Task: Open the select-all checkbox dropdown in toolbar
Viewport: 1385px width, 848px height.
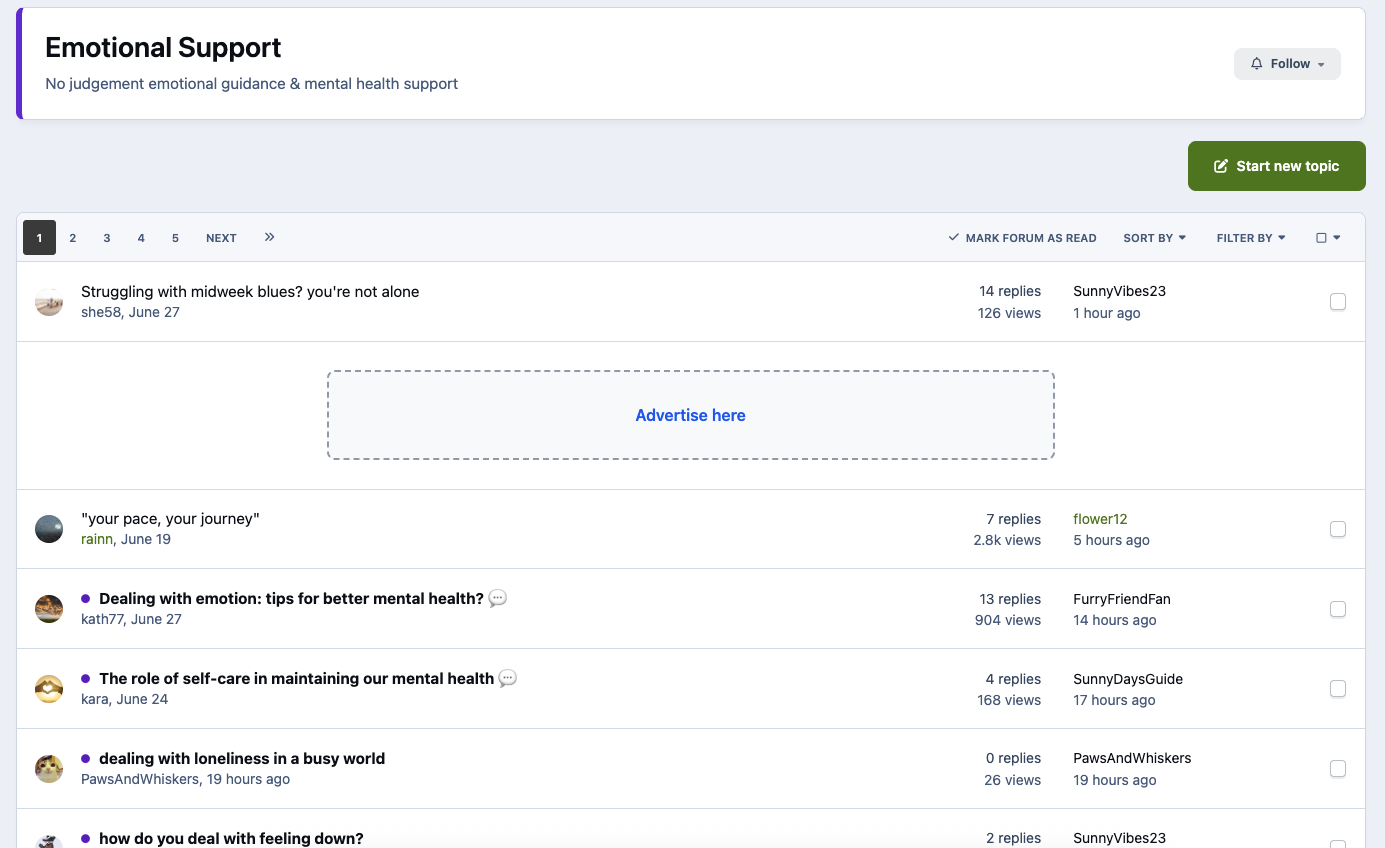Action: click(1328, 238)
